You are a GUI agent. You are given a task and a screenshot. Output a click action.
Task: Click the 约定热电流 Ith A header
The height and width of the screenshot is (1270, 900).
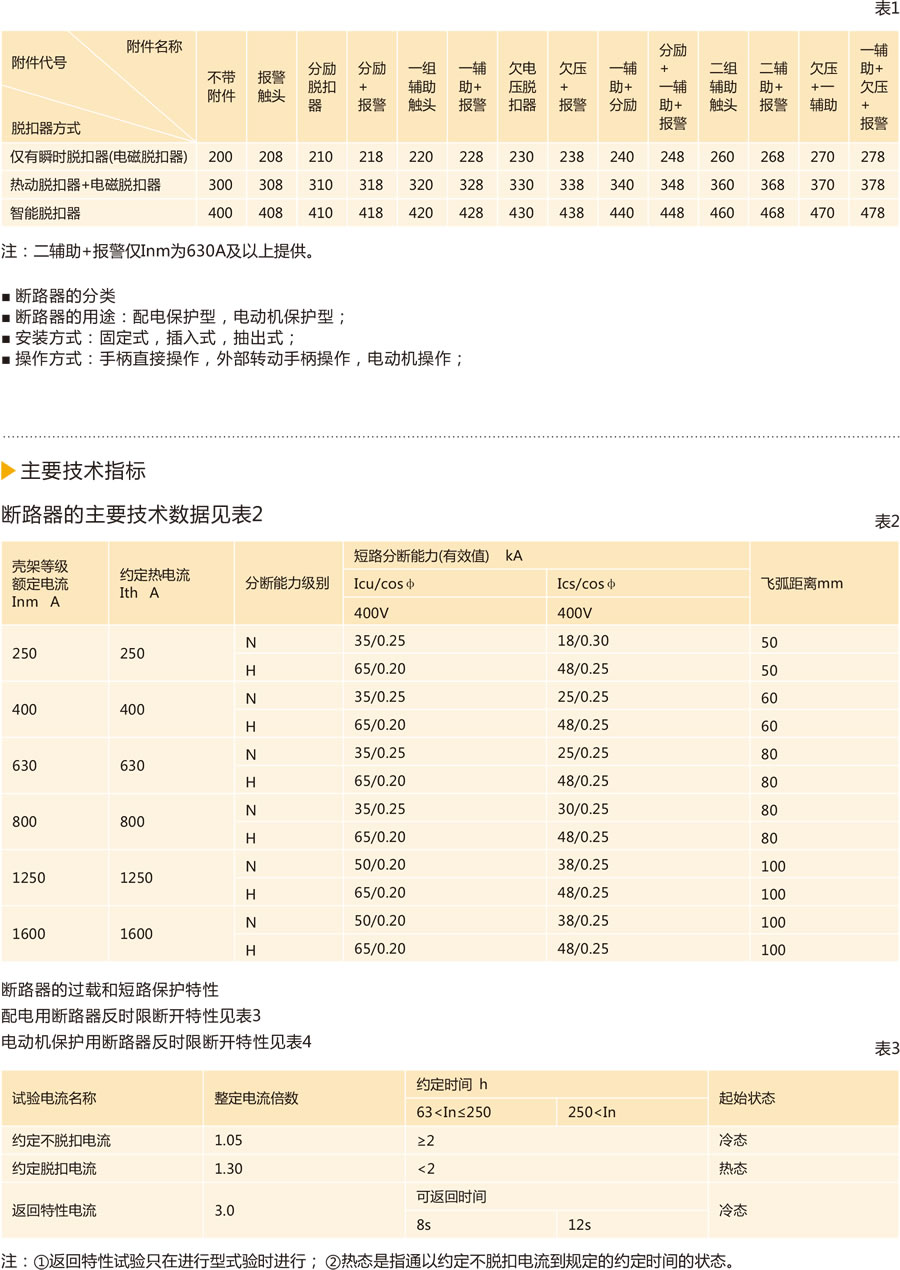(155, 583)
